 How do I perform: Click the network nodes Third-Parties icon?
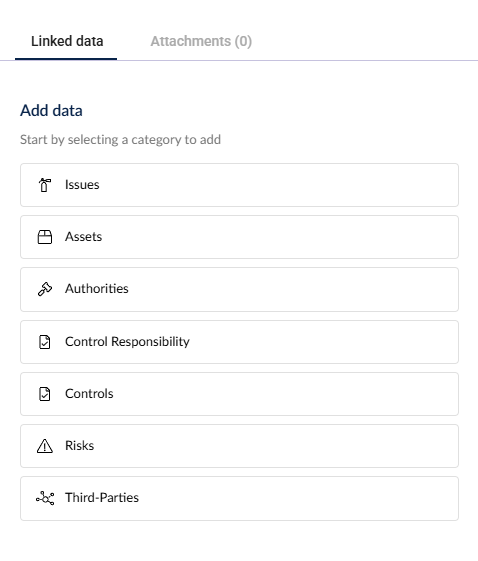(45, 498)
